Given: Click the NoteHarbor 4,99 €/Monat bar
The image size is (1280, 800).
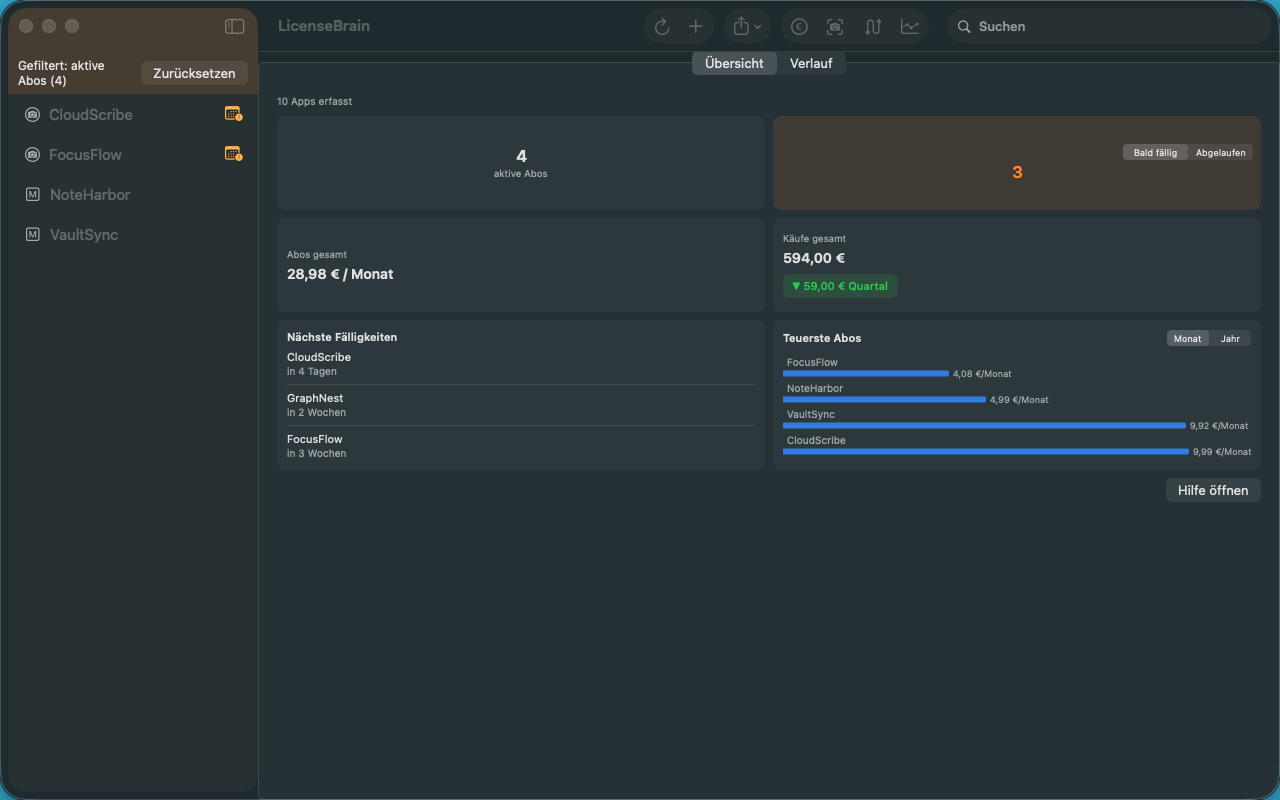Looking at the screenshot, I should (884, 399).
